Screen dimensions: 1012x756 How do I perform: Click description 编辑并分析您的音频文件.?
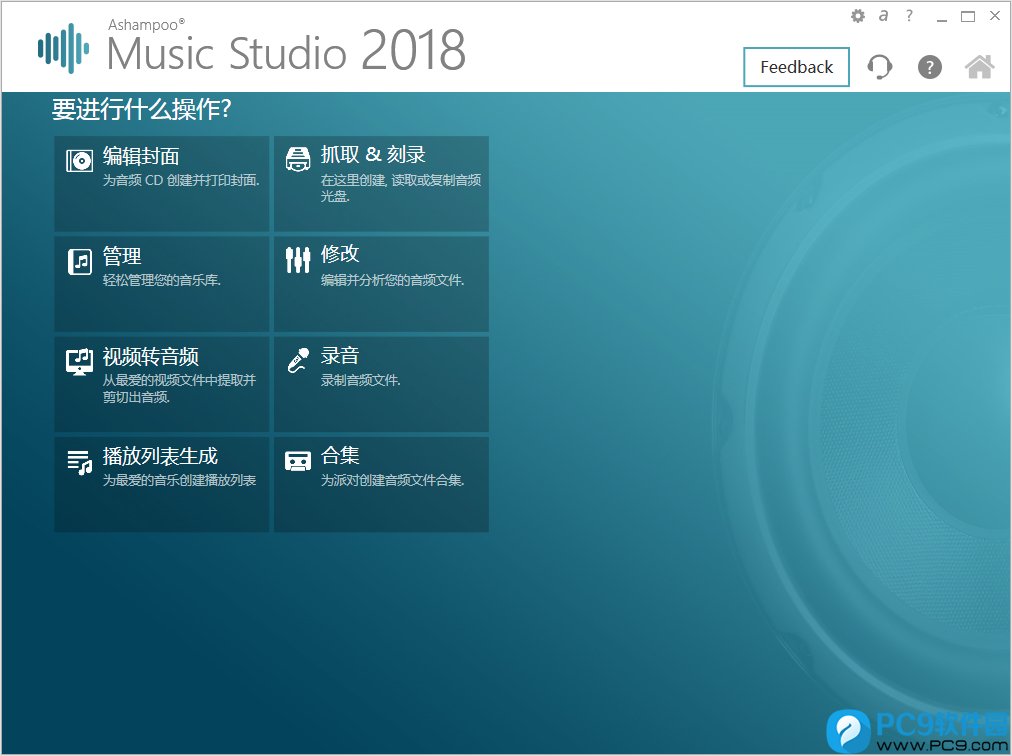(392, 280)
